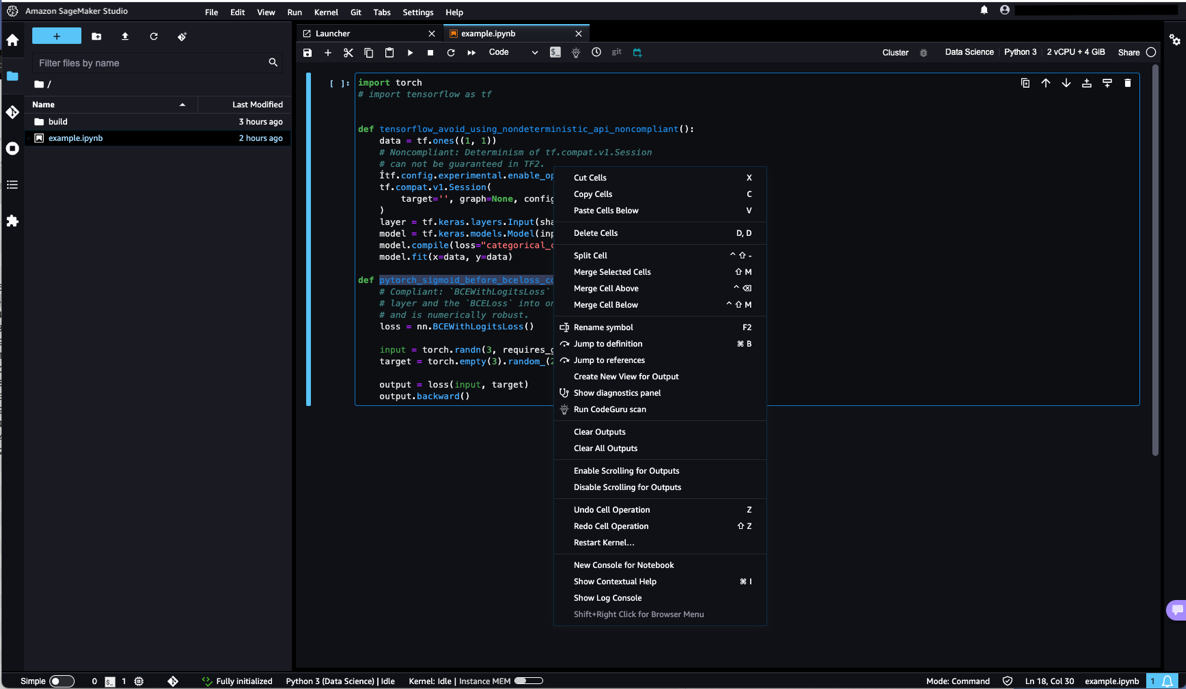The height and width of the screenshot is (689, 1186).
Task: Click the Name column sort arrow
Action: tap(182, 105)
